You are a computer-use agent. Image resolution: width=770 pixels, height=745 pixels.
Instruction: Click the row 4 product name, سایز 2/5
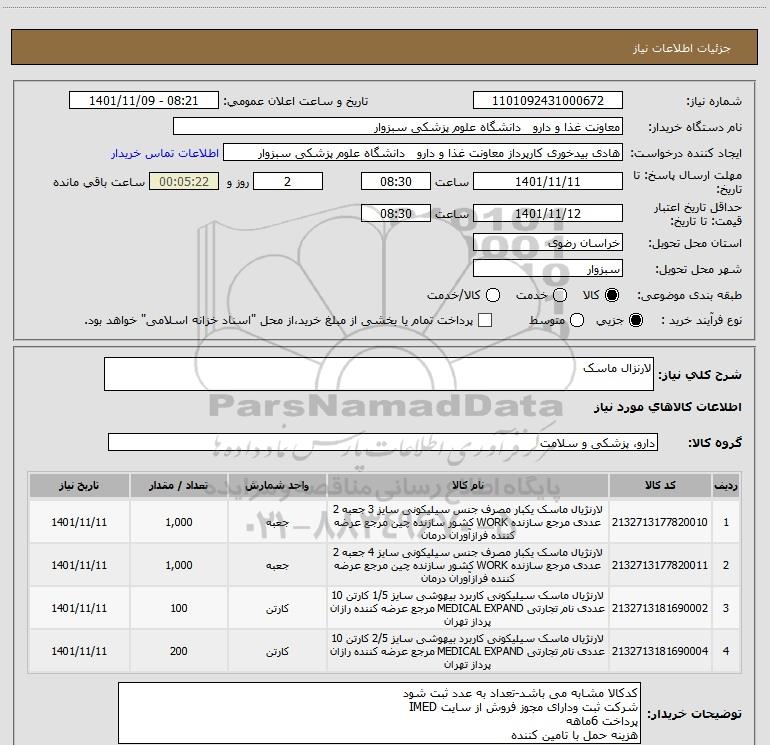[x=468, y=651]
